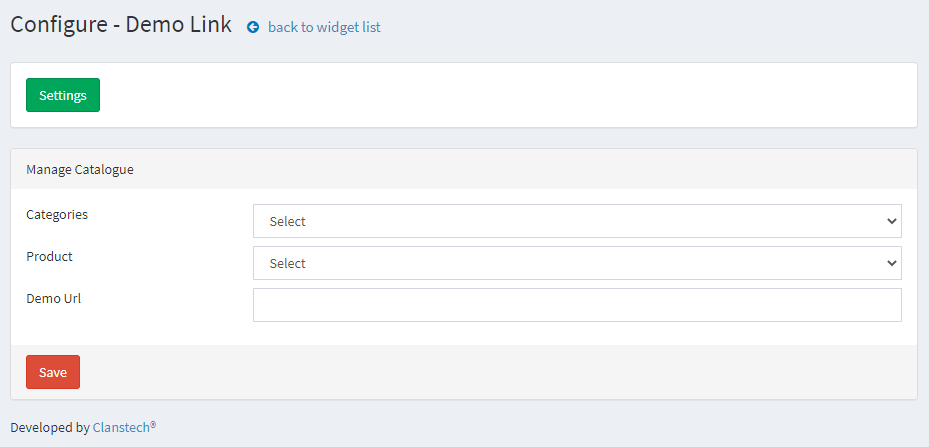Click the Developed by footer text
The width and height of the screenshot is (929, 447).
coord(50,427)
